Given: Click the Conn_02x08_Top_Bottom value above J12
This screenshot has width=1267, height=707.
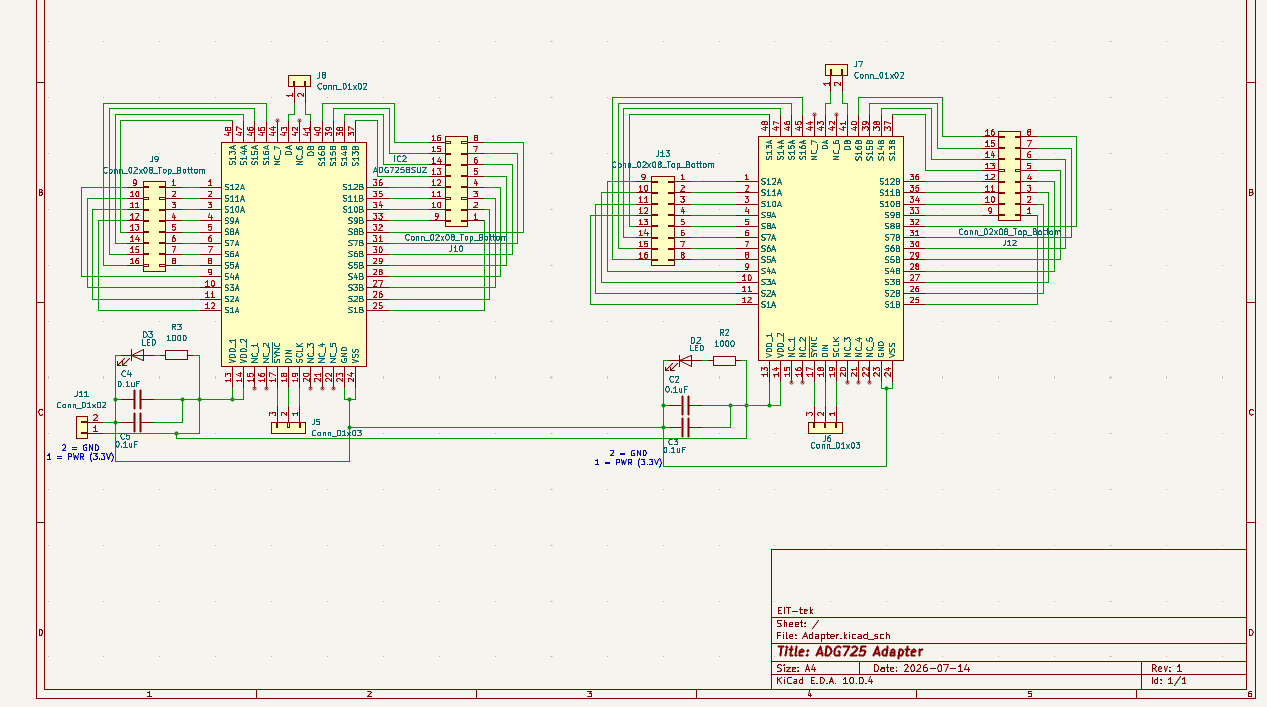Looking at the screenshot, I should (x=1009, y=232).
